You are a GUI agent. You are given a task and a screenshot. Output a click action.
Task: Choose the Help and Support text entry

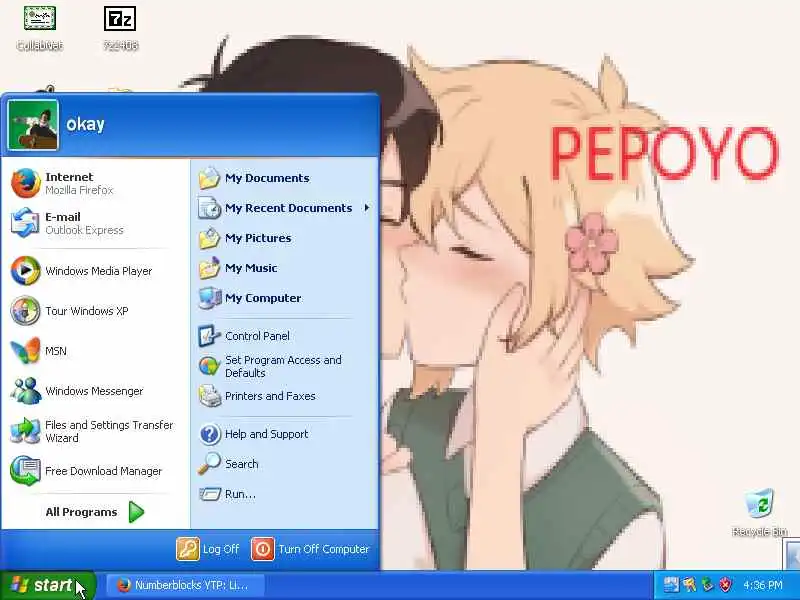(266, 434)
